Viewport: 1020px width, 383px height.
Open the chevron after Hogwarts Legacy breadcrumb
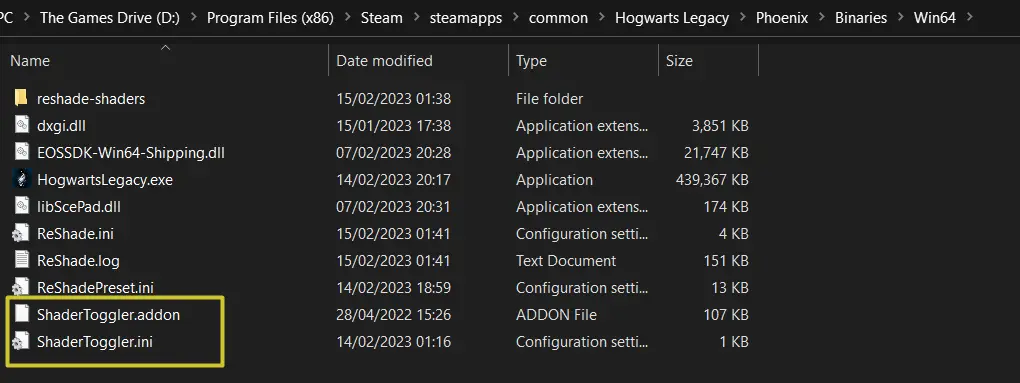coord(742,18)
